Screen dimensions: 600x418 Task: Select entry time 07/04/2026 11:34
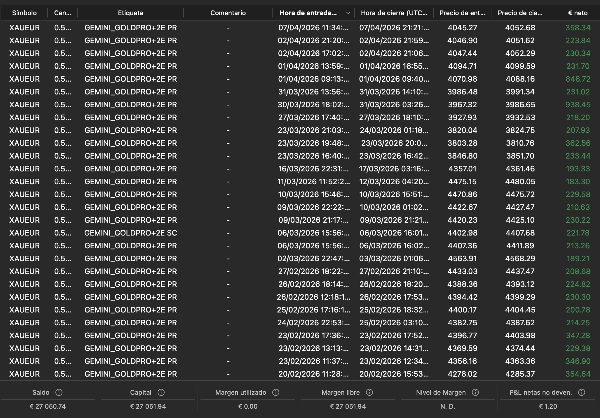tap(313, 28)
